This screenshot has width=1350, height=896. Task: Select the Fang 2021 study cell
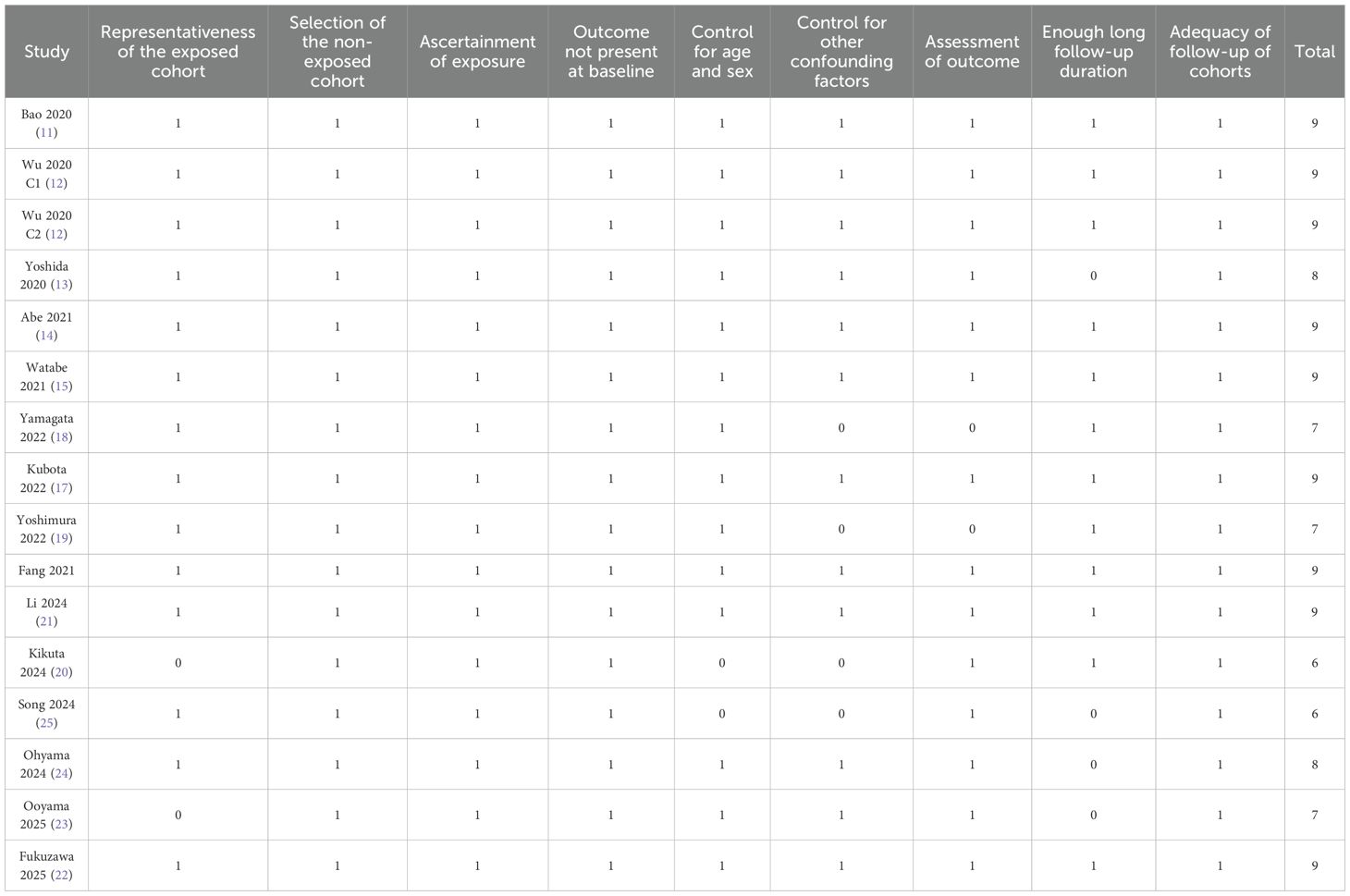coord(46,571)
